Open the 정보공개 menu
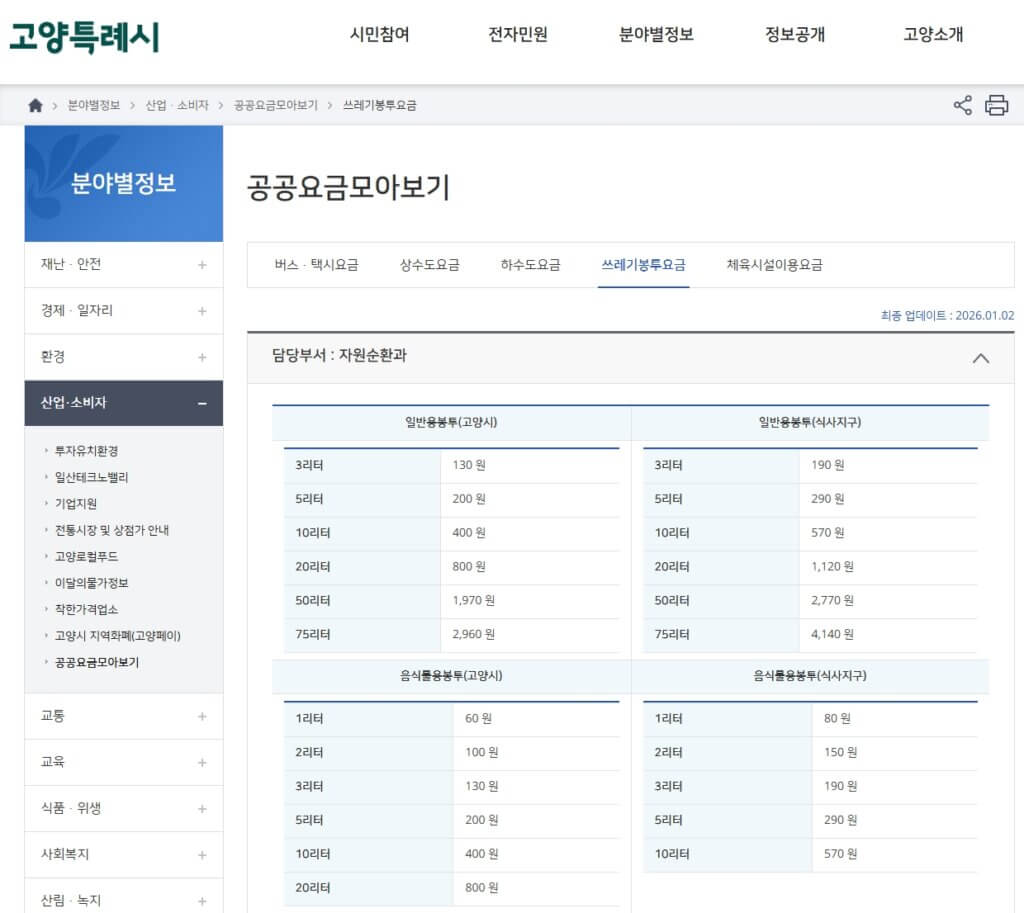 coord(795,33)
